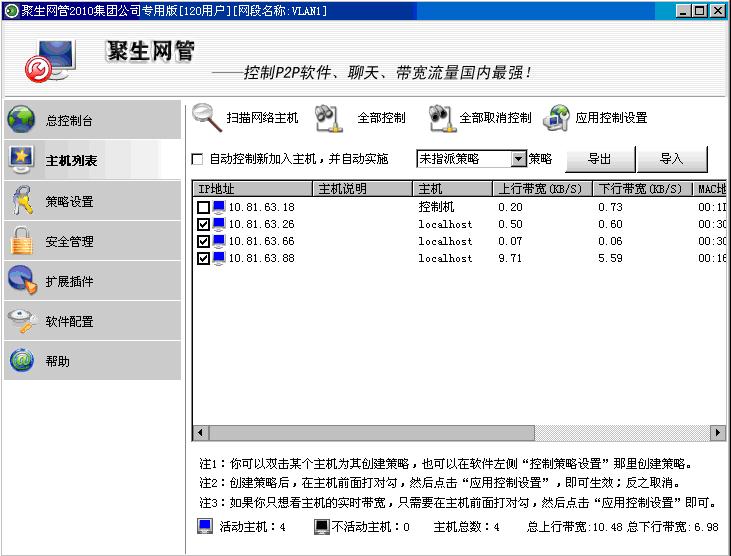The image size is (731, 556).
Task: Open 扩展插件 via its sidebar icon
Action: pyautogui.click(x=22, y=281)
